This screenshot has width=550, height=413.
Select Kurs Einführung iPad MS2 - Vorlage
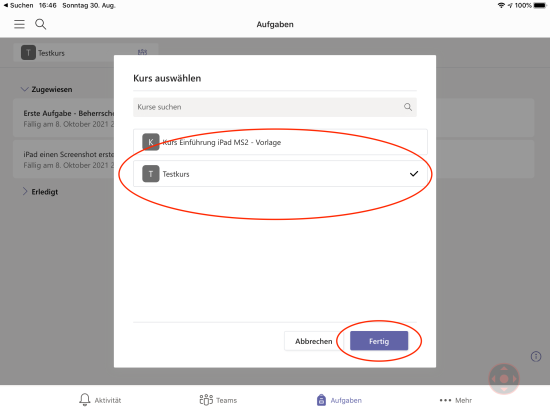pyautogui.click(x=280, y=142)
